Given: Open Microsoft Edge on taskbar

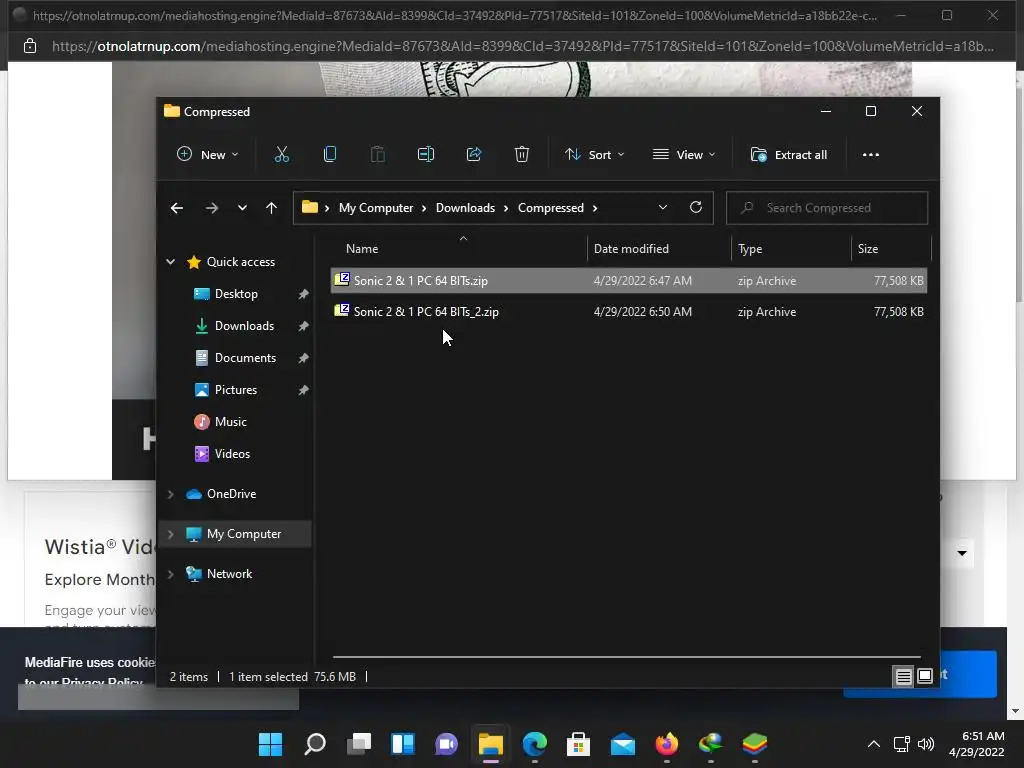Looking at the screenshot, I should pos(535,744).
